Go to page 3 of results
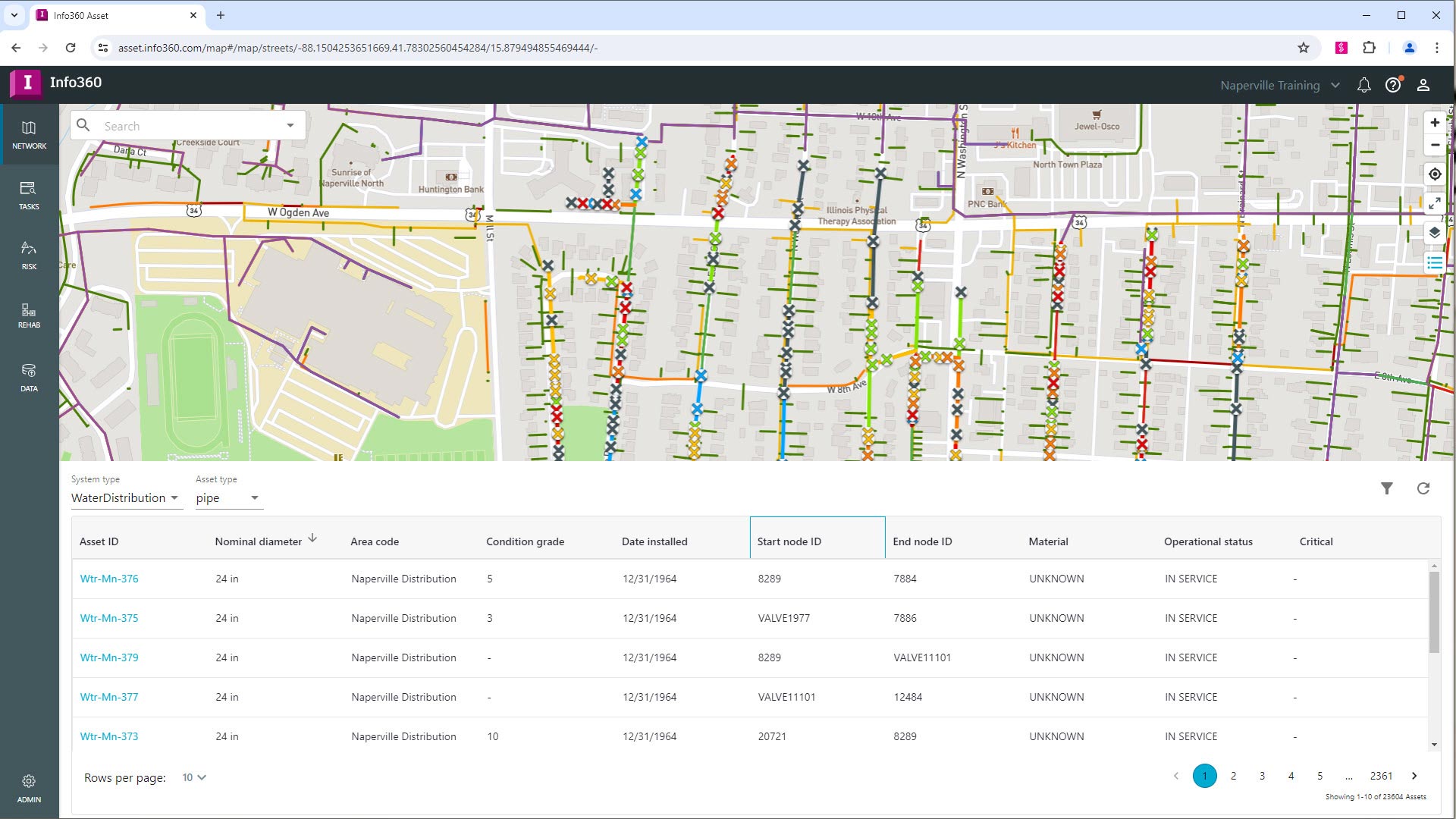This screenshot has width=1456, height=819. coord(1262,776)
